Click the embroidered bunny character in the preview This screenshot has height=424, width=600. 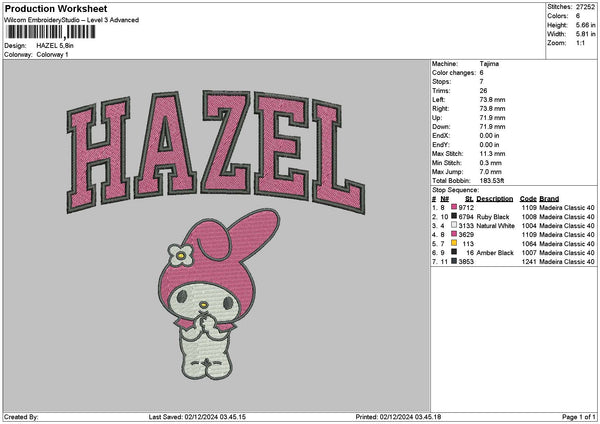(218, 294)
